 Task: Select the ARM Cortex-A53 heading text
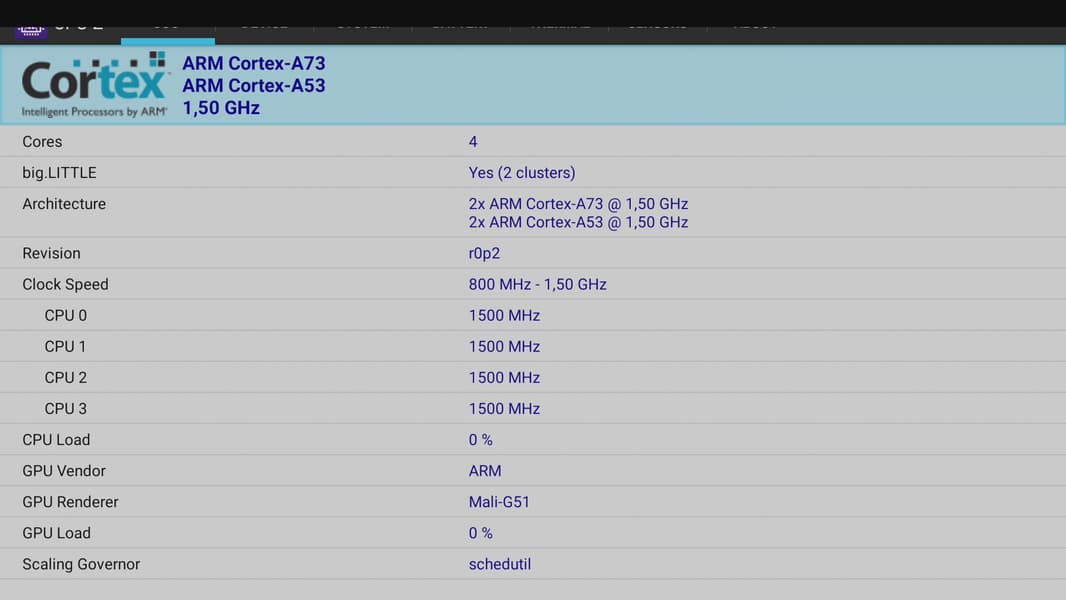coord(254,86)
